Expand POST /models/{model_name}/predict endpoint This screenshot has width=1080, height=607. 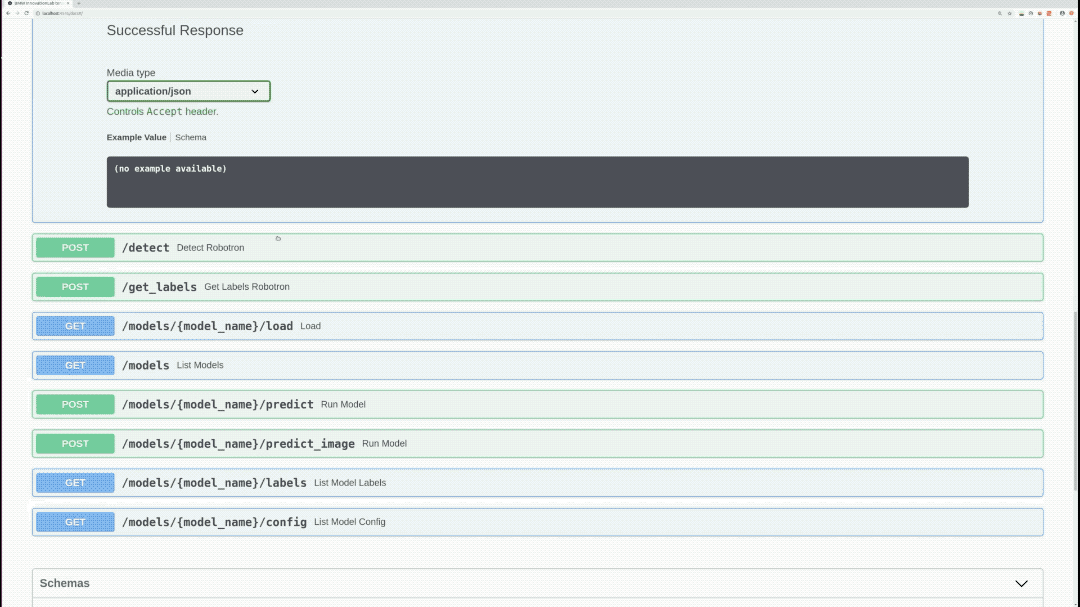coord(537,404)
